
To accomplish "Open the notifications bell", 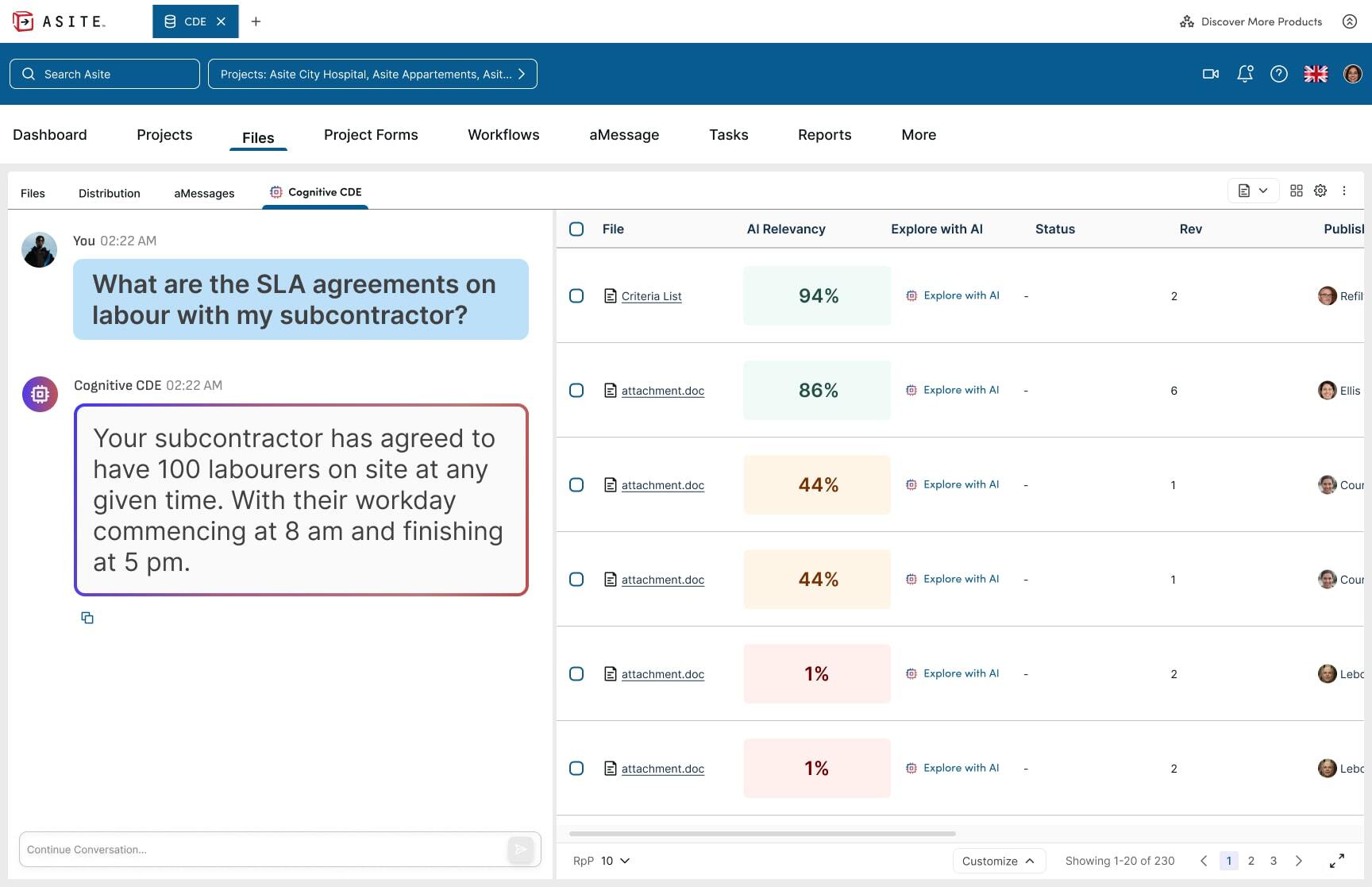I will (1245, 74).
